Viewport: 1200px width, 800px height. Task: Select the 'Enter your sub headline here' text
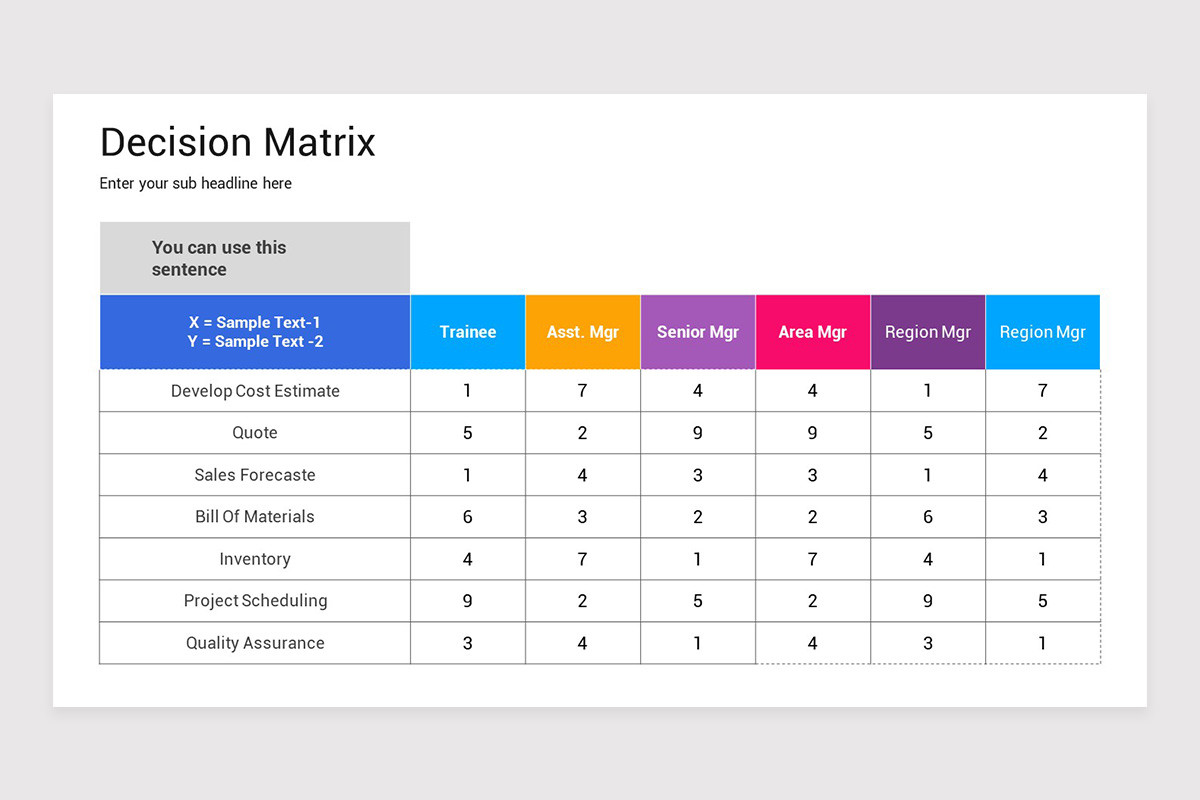pyautogui.click(x=196, y=184)
